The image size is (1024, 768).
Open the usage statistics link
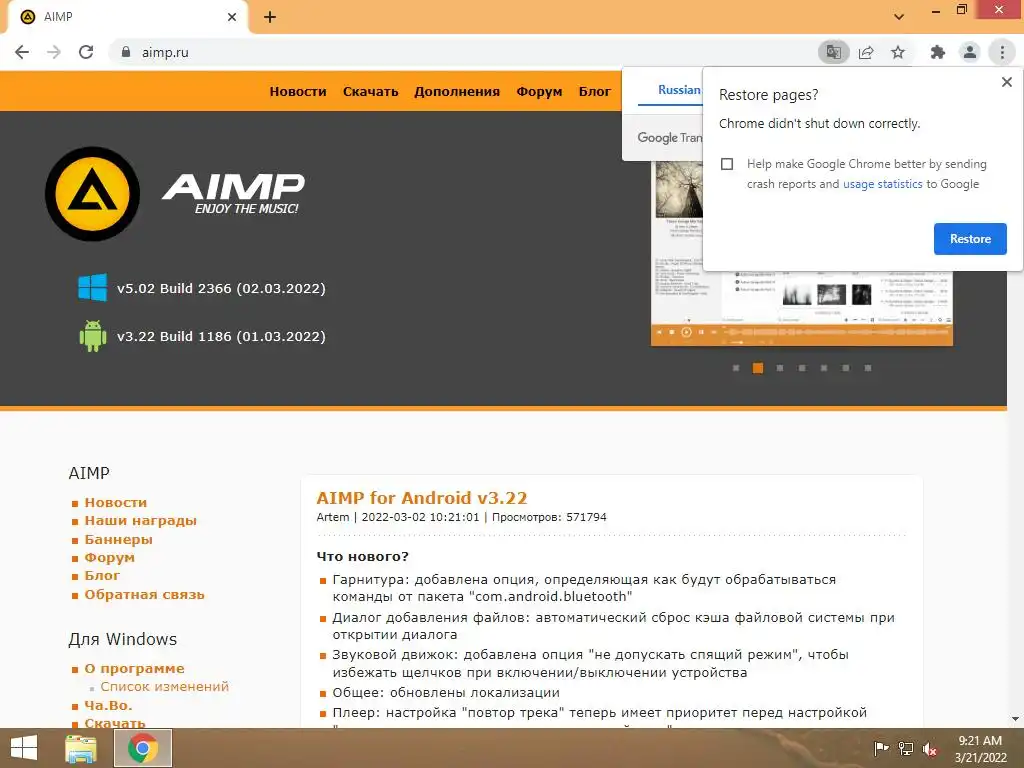pos(882,184)
